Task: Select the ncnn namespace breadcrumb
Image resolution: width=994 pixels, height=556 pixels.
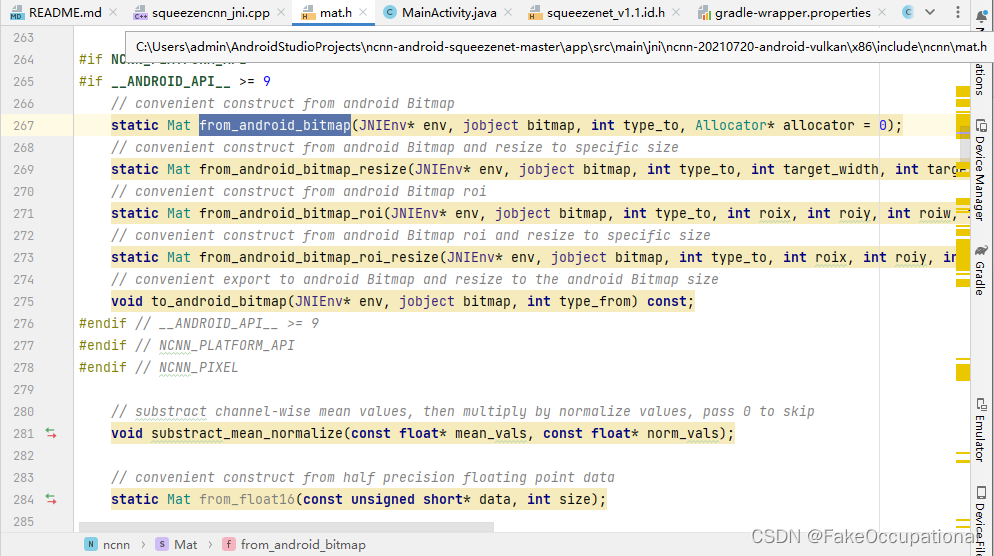Action: pyautogui.click(x=116, y=545)
